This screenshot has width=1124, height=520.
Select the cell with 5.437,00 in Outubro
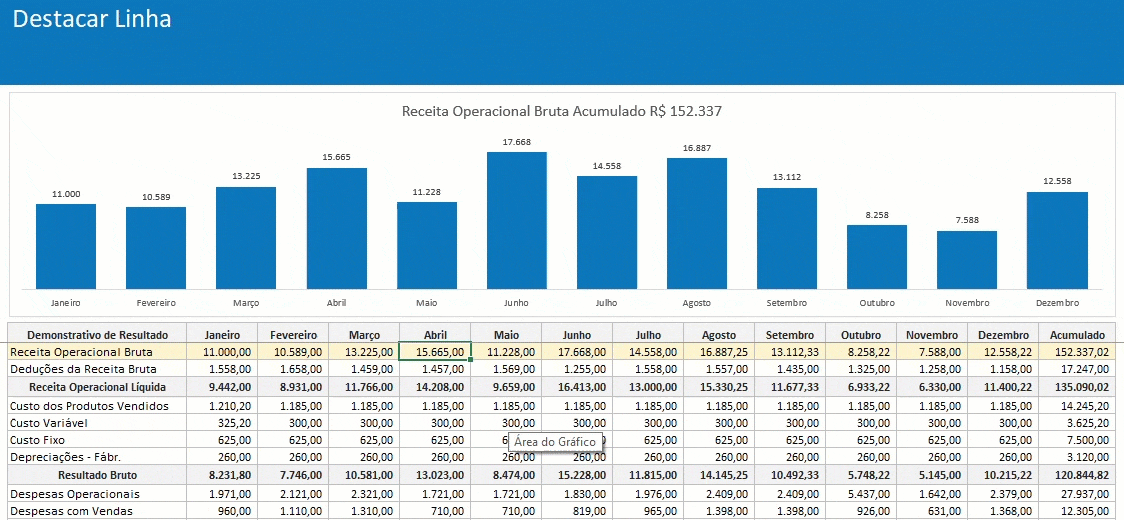[861, 494]
